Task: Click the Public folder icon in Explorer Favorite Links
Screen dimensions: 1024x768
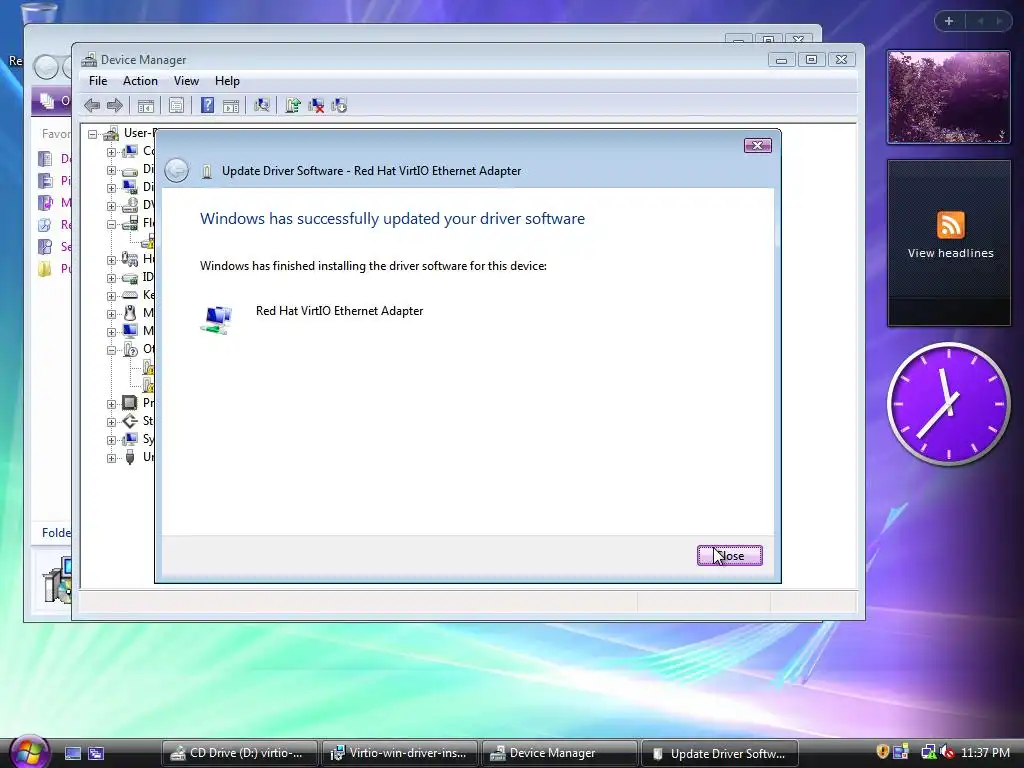Action: pyautogui.click(x=45, y=268)
